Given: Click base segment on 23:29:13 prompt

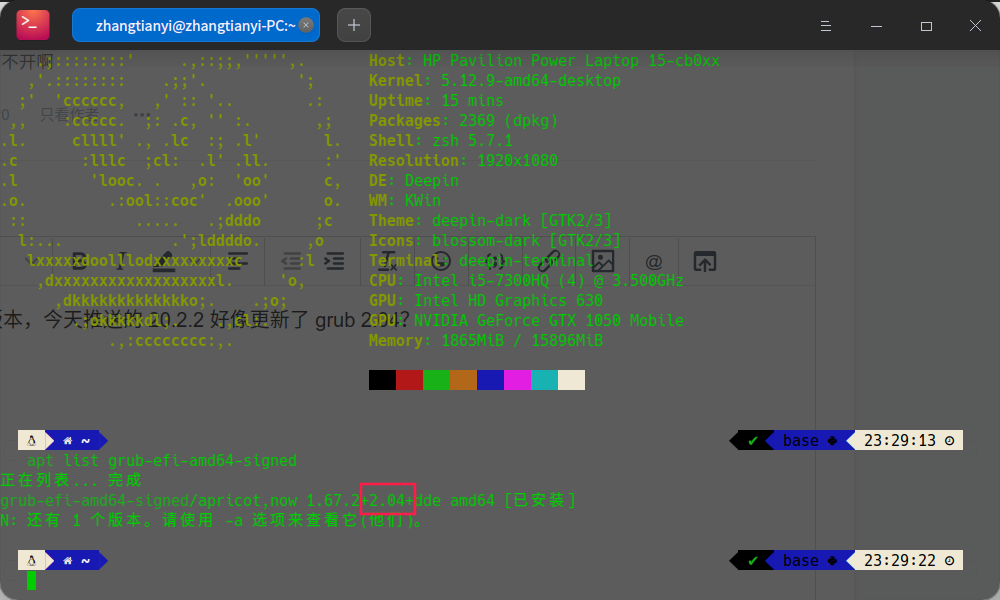Looking at the screenshot, I should 800,441.
